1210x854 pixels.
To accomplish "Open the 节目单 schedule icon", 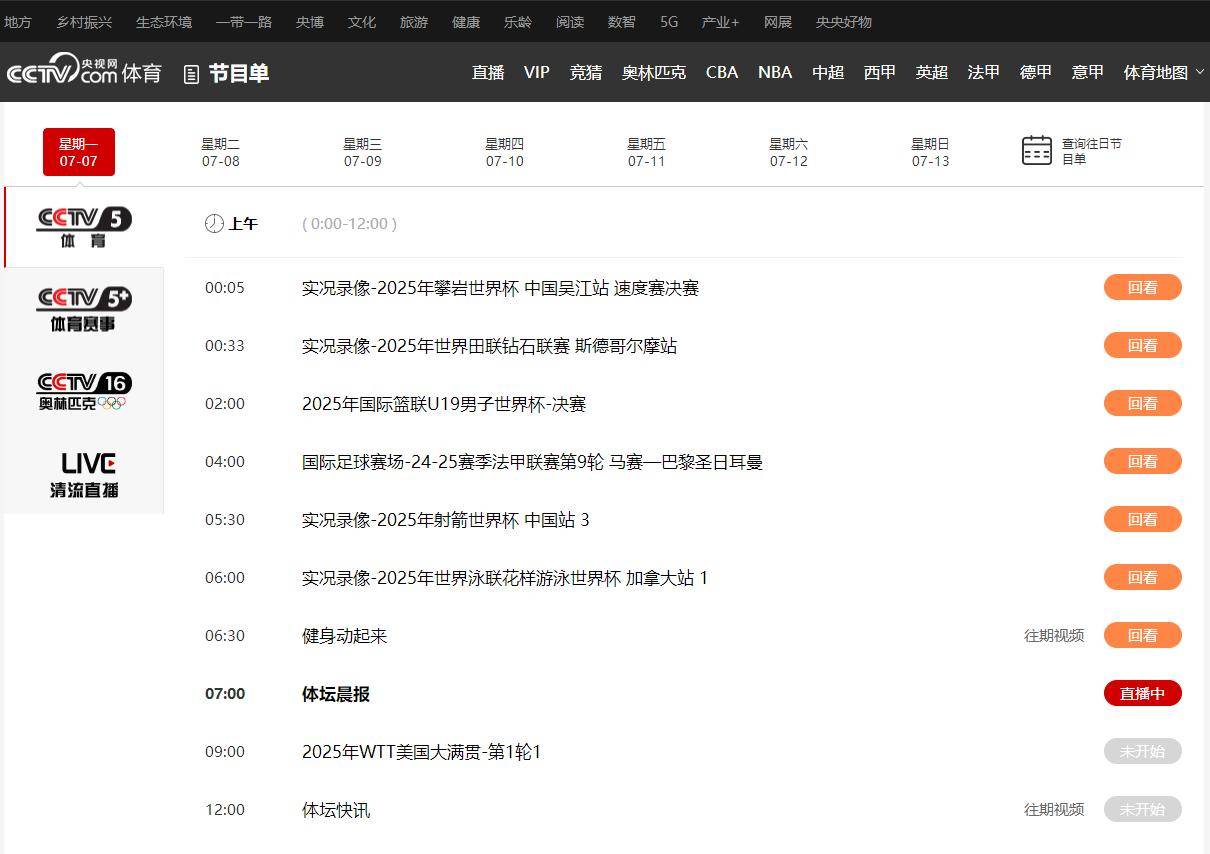I will point(192,74).
